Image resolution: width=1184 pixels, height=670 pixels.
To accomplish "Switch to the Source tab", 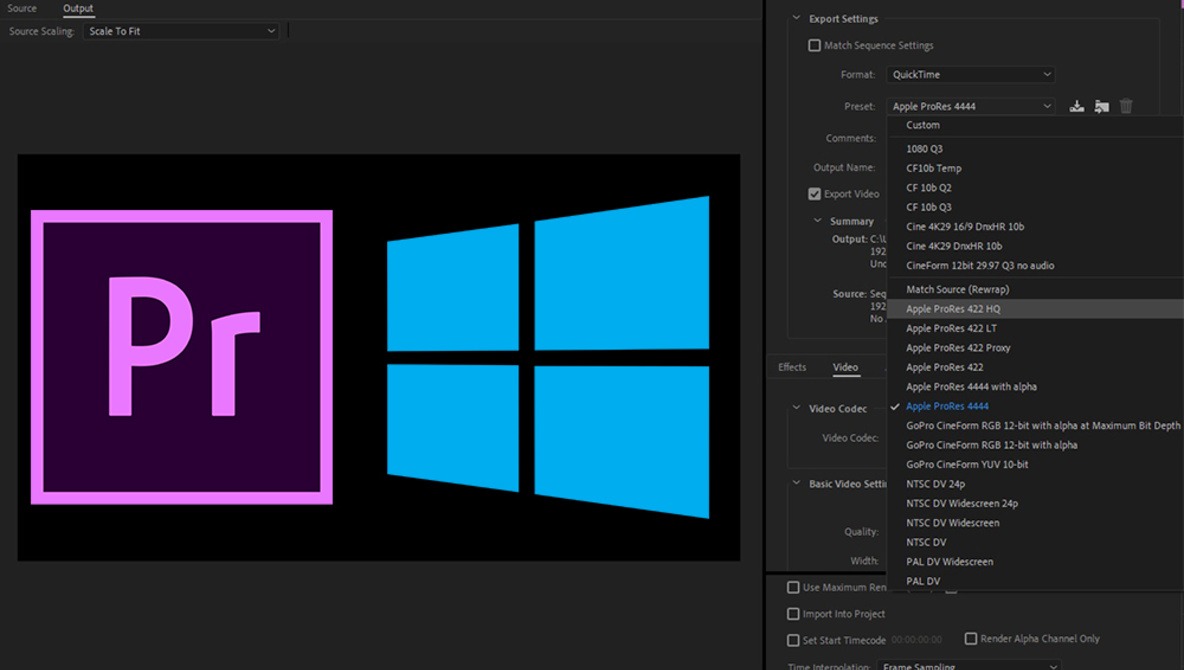I will coord(22,8).
